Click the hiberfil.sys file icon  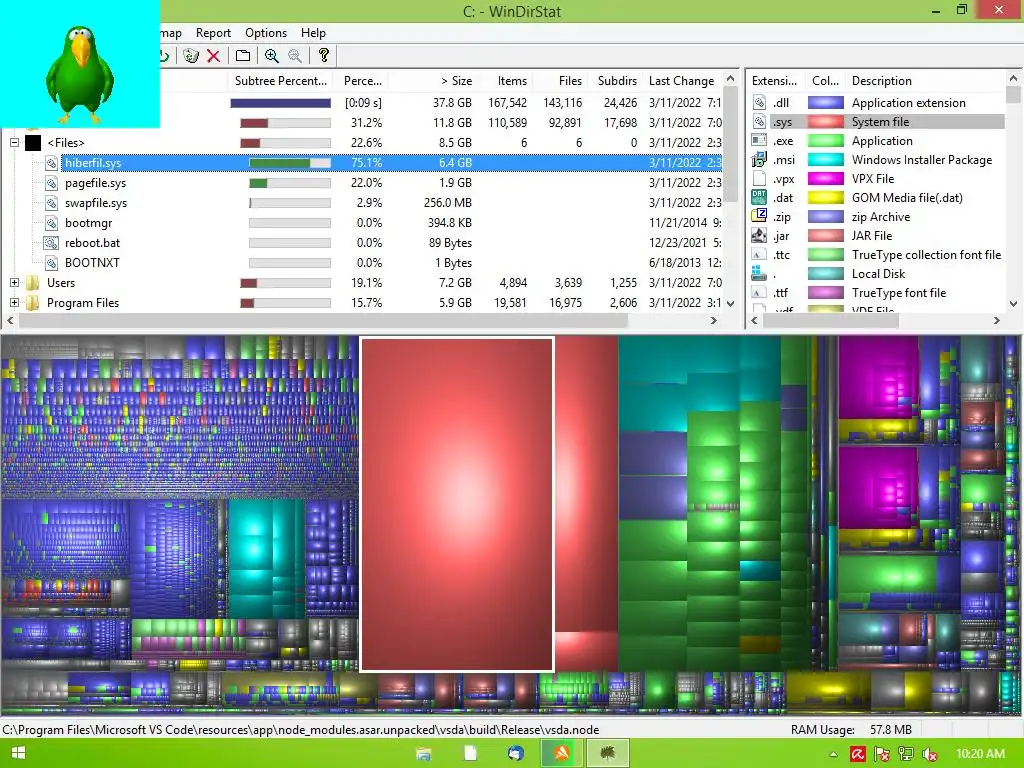pos(52,163)
